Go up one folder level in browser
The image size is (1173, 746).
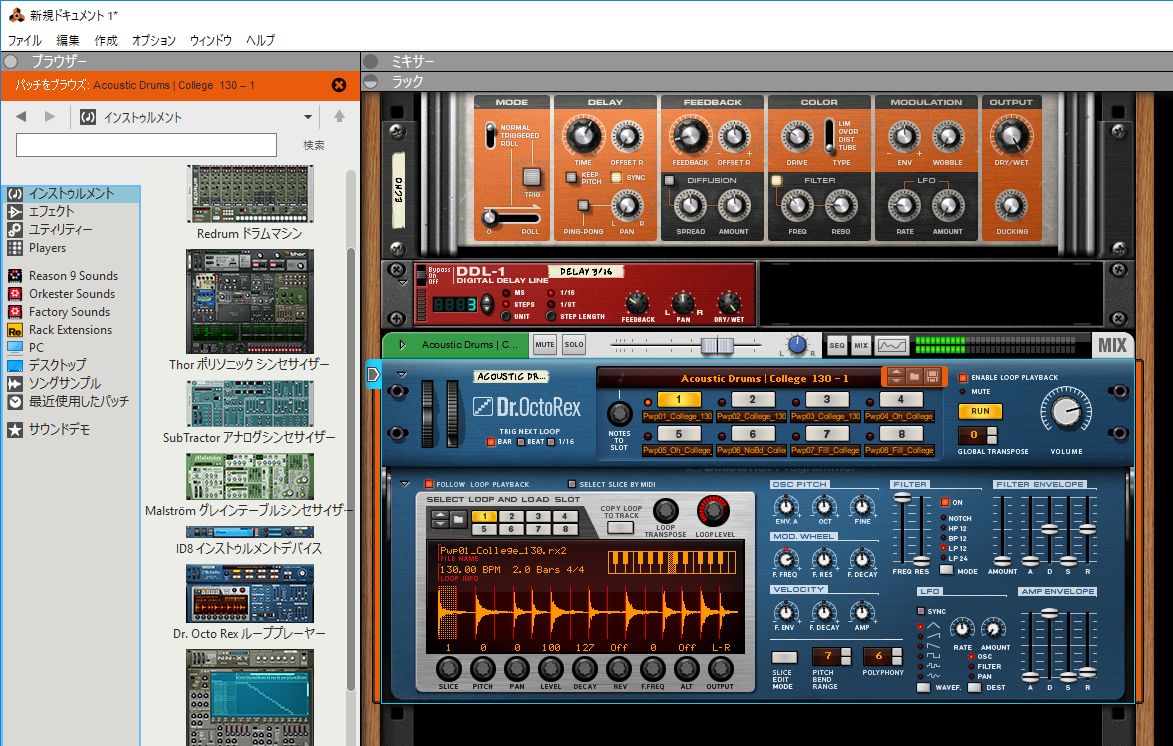click(x=340, y=117)
